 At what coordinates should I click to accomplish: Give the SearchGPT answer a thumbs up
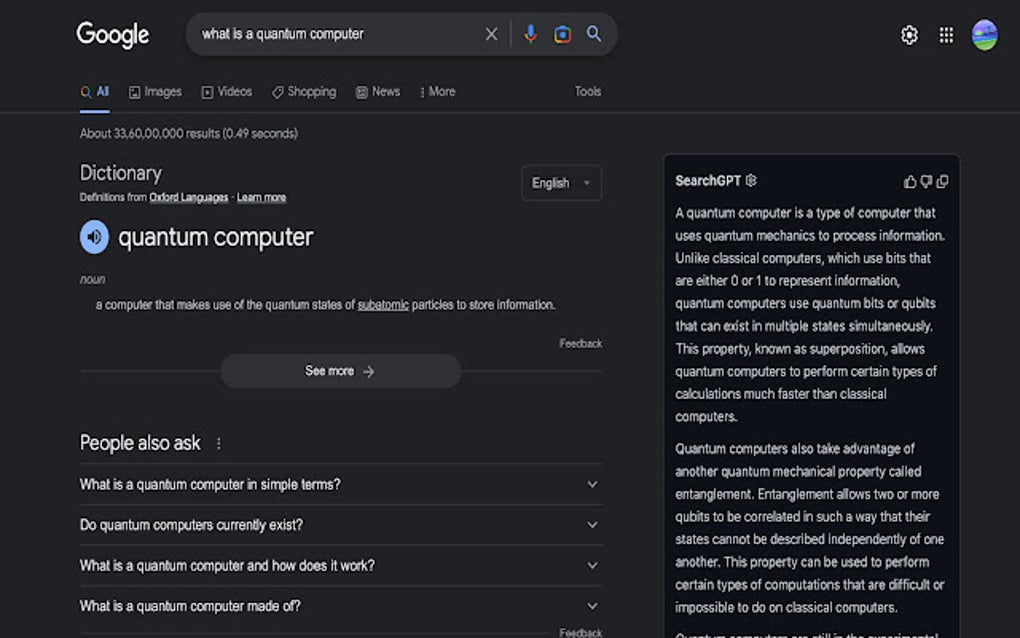click(x=908, y=181)
